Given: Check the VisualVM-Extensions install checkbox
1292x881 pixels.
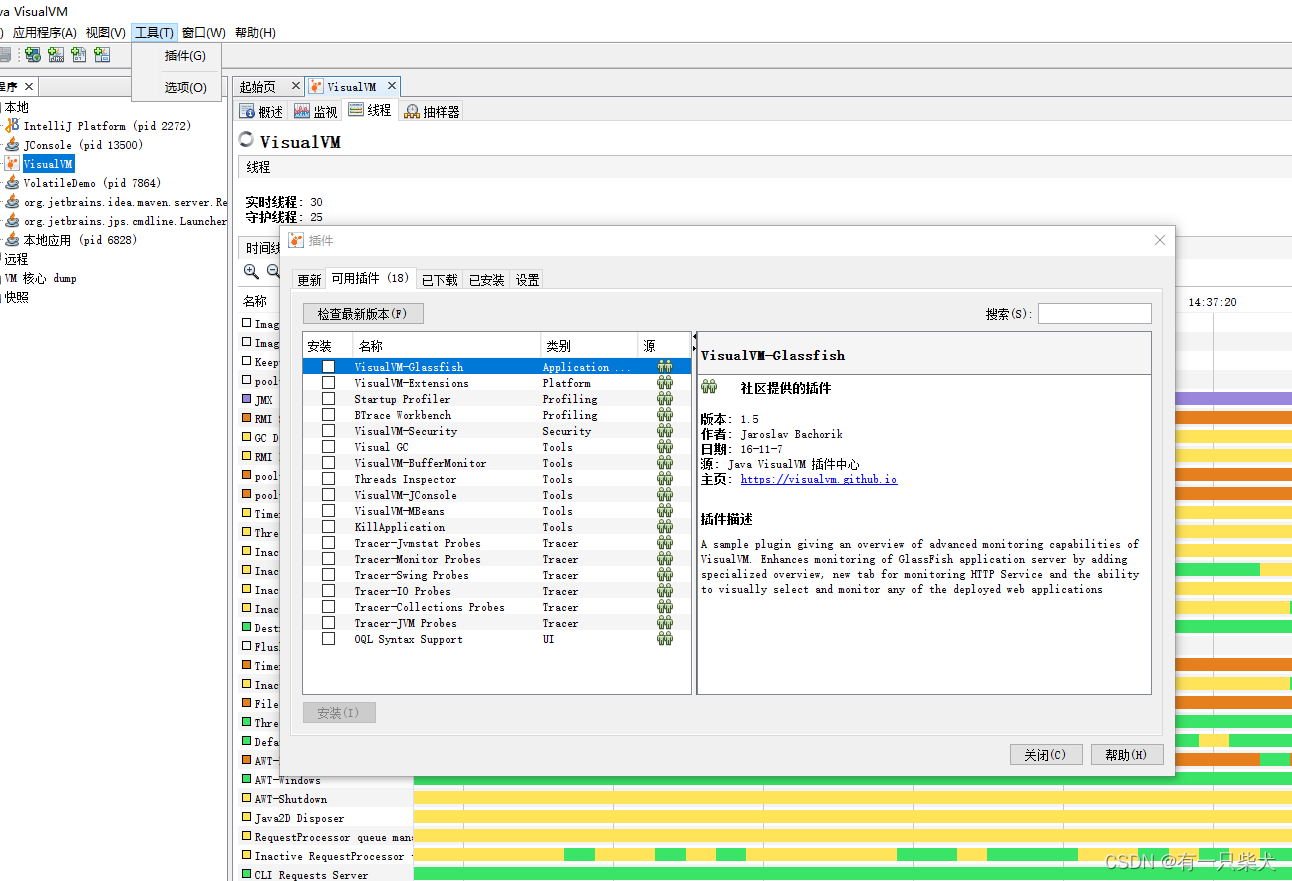Looking at the screenshot, I should [328, 383].
